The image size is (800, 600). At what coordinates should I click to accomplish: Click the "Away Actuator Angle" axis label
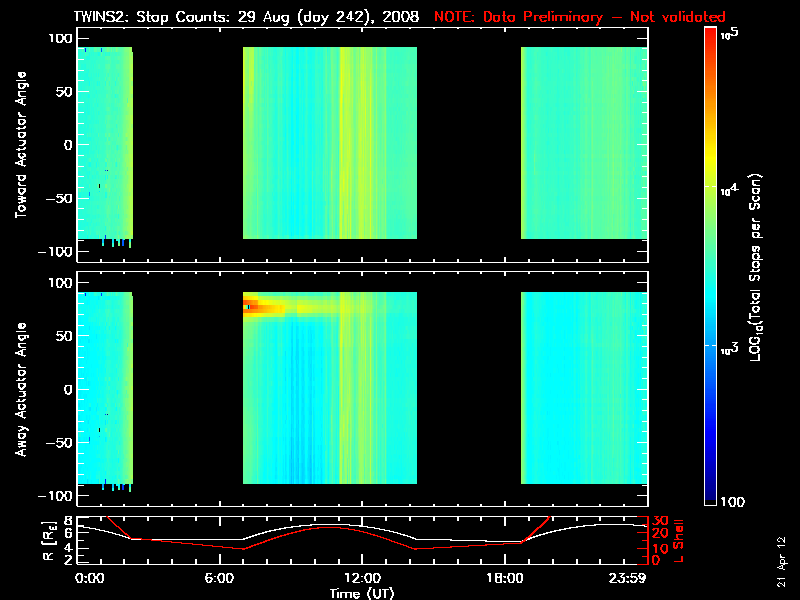pyautogui.click(x=21, y=389)
